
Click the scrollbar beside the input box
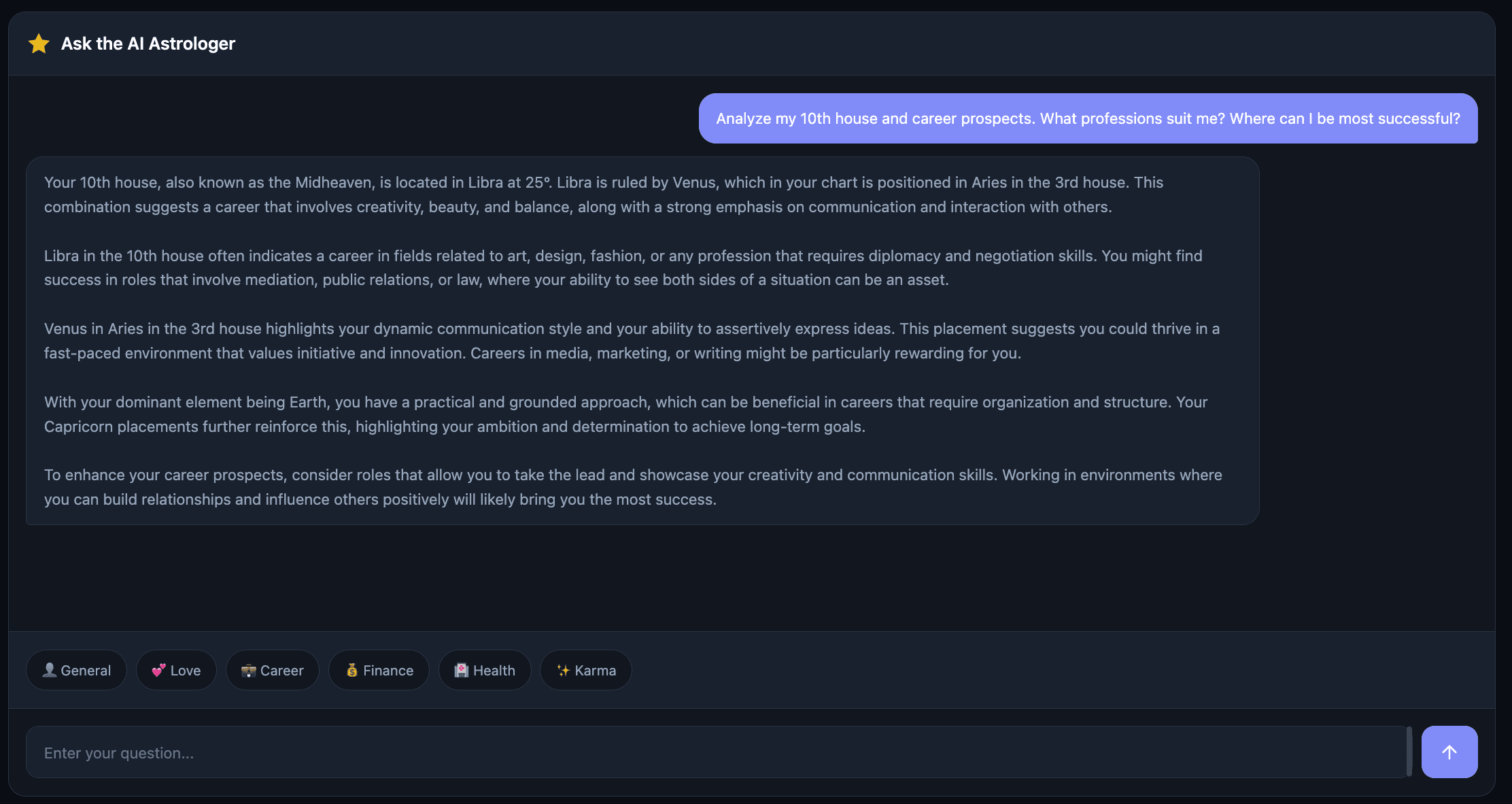tap(1409, 752)
